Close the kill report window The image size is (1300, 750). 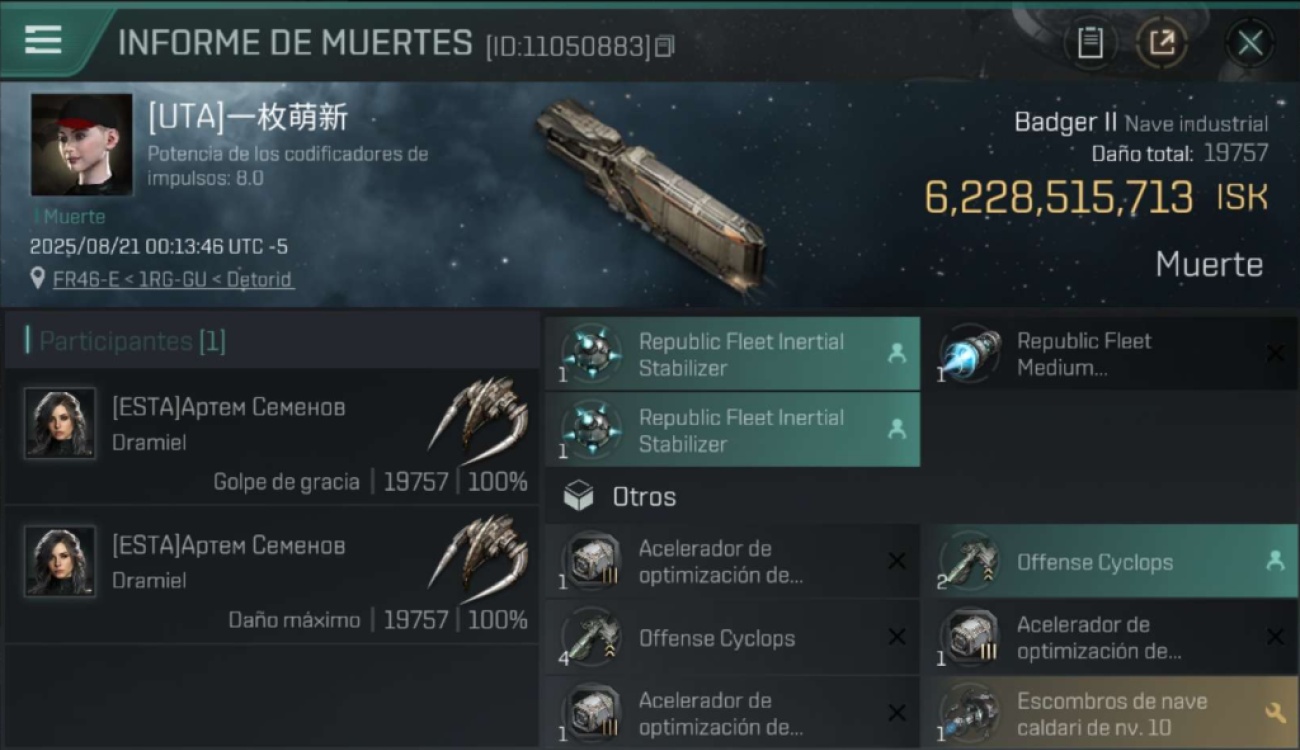[1250, 43]
